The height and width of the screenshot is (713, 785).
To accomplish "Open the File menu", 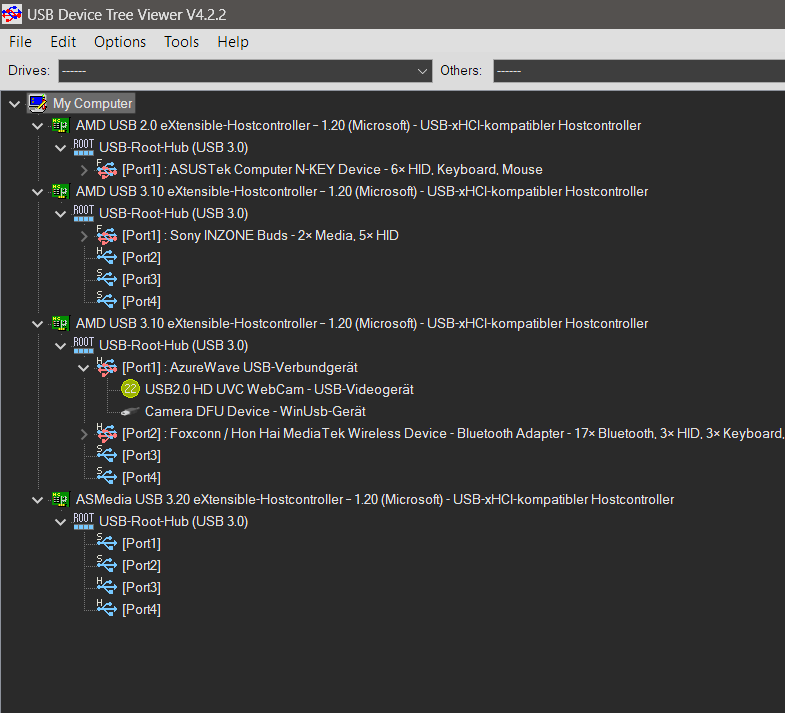I will pos(21,42).
